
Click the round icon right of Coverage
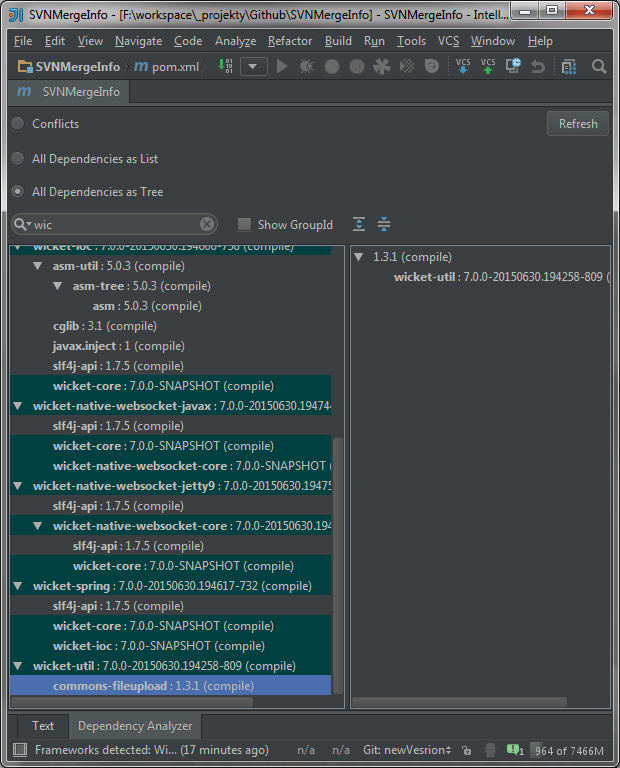click(x=357, y=66)
